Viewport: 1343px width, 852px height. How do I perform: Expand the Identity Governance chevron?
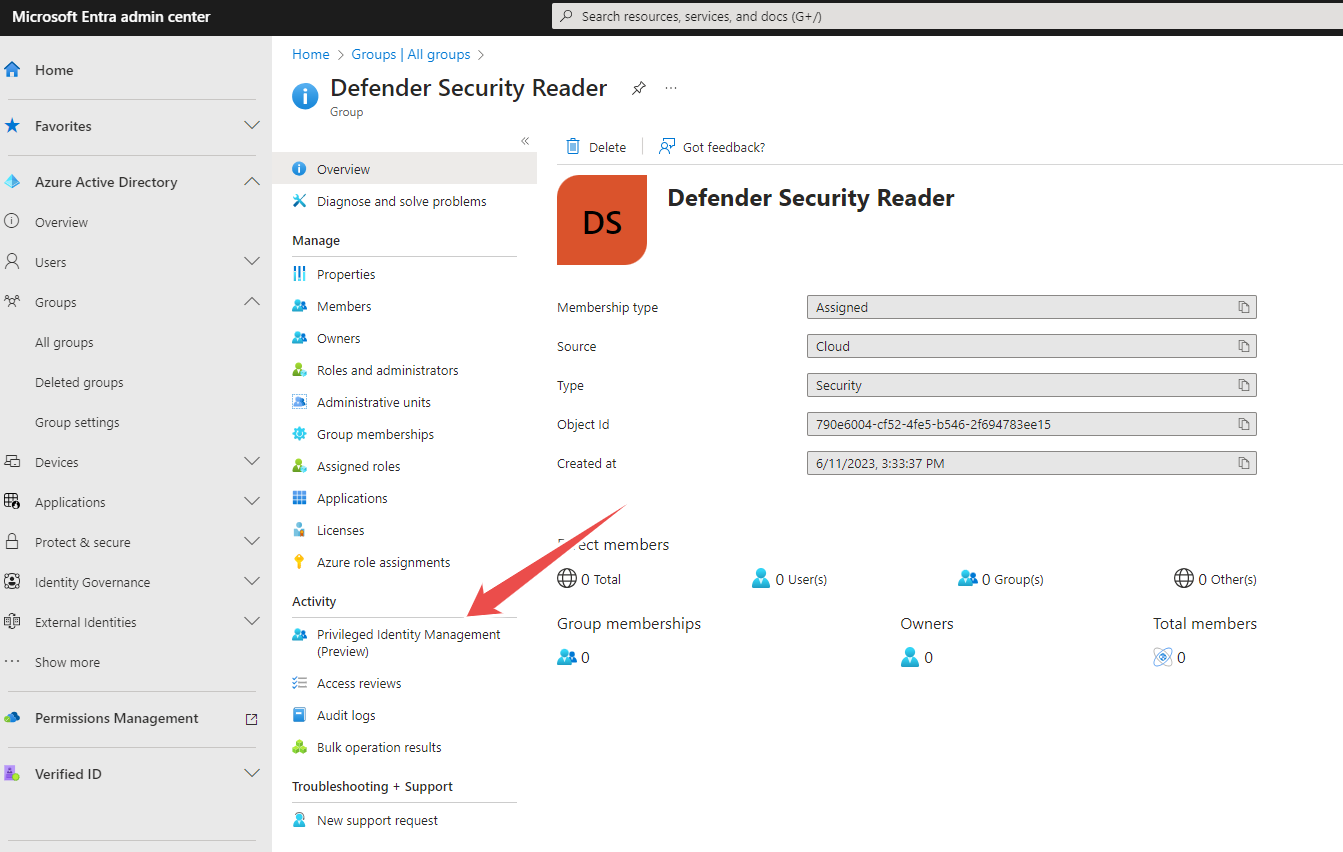252,582
